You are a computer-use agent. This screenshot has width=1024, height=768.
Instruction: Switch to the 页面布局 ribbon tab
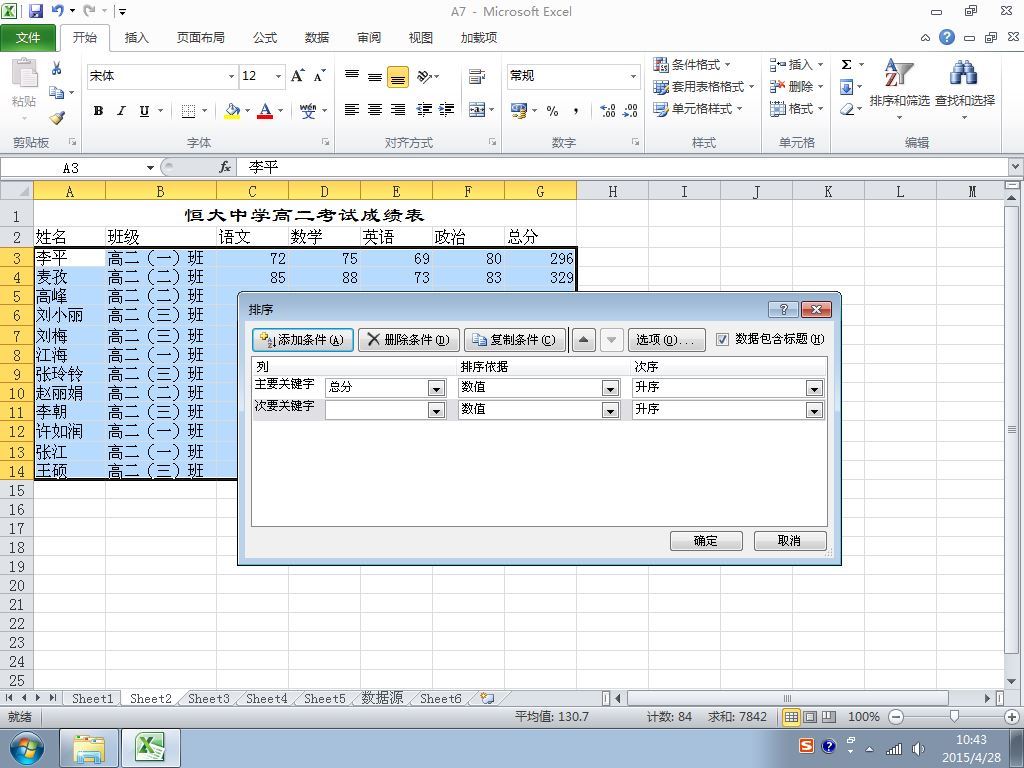[x=200, y=38]
